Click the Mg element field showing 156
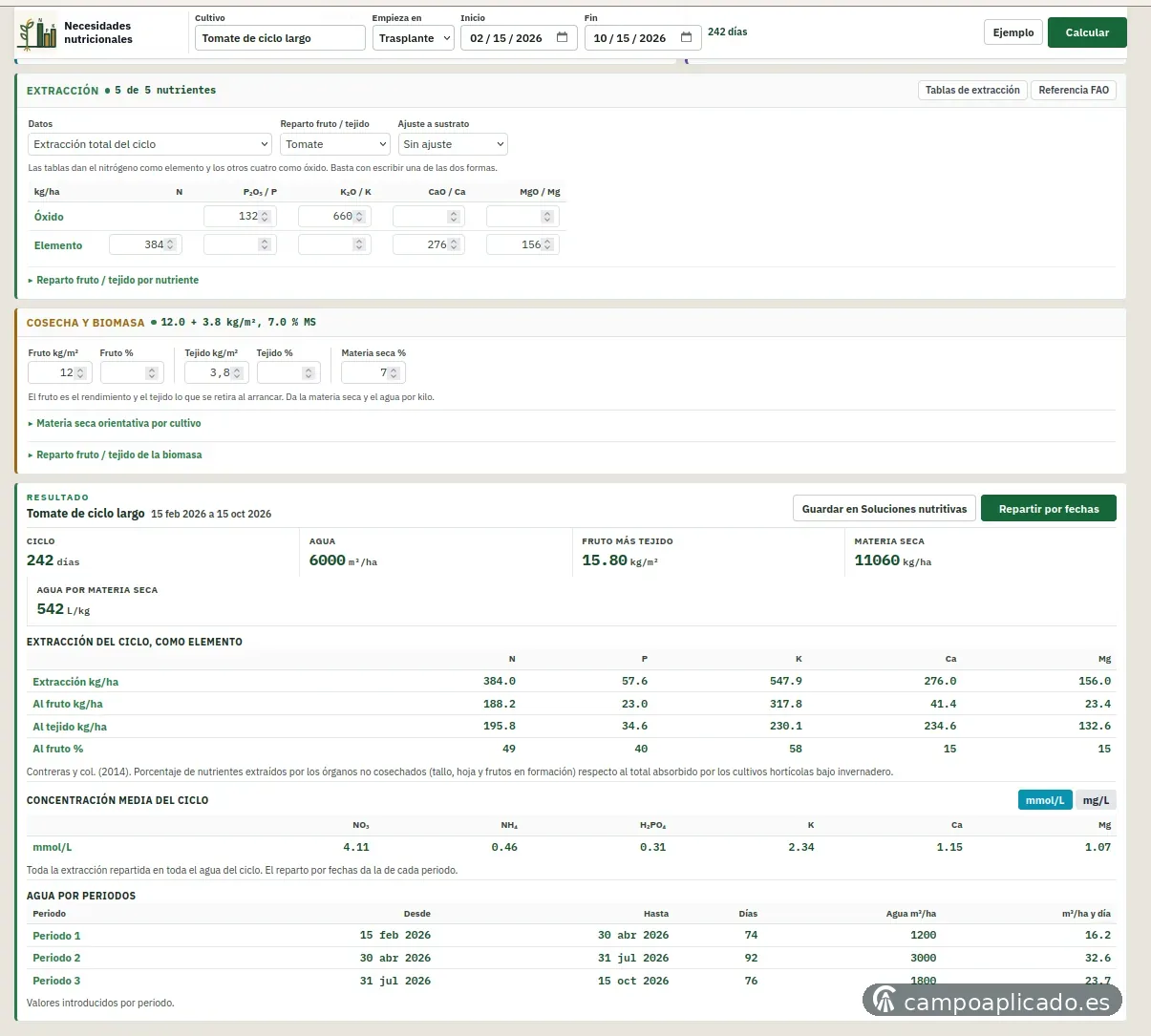The width and height of the screenshot is (1151, 1036). (x=522, y=244)
